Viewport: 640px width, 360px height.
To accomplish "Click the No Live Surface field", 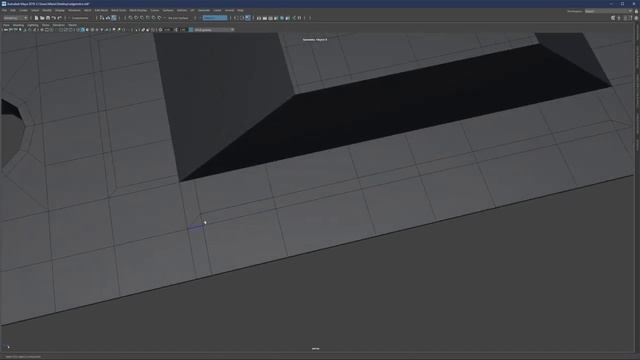I will pos(179,18).
